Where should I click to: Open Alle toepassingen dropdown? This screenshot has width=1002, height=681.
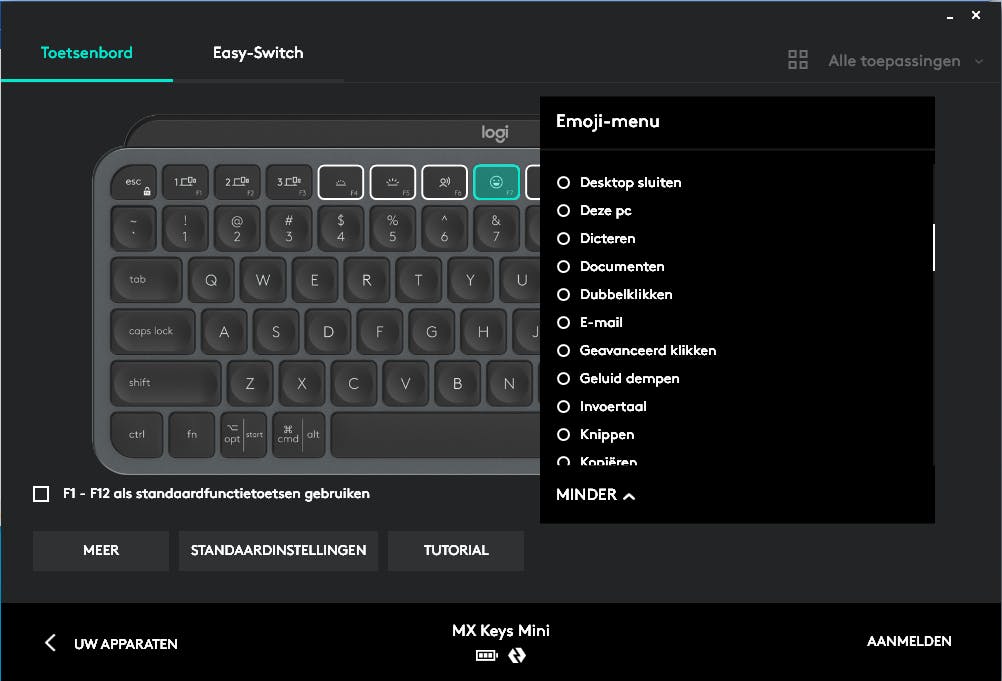point(906,61)
